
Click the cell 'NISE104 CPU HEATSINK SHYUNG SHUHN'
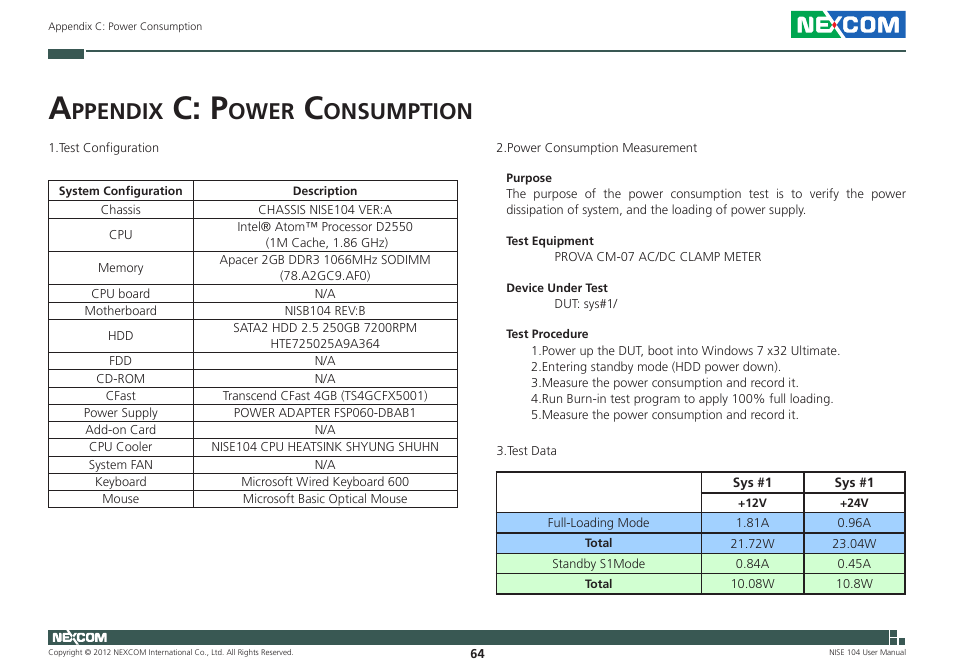[x=325, y=447]
